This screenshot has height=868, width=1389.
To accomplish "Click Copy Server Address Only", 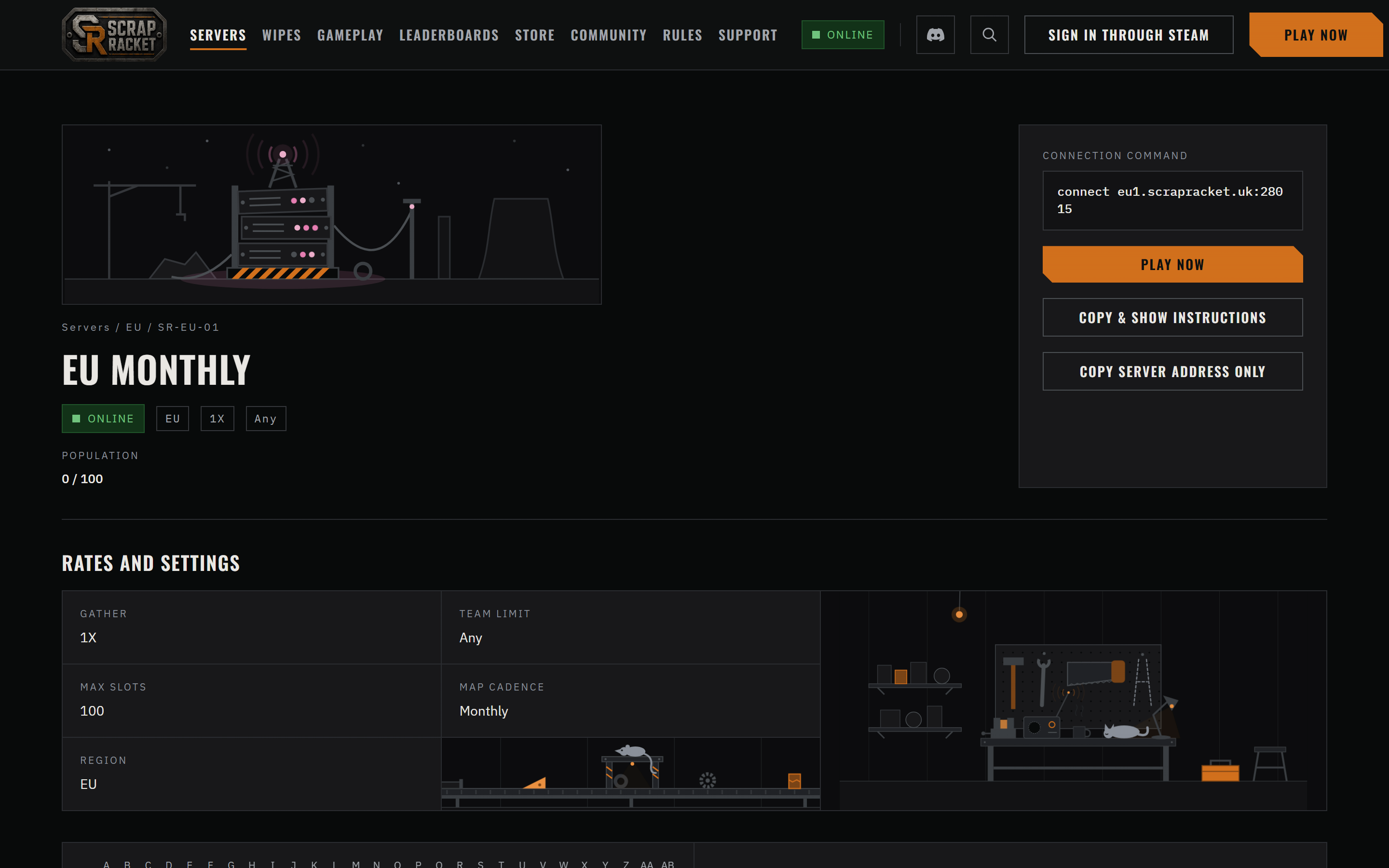I will [1172, 371].
